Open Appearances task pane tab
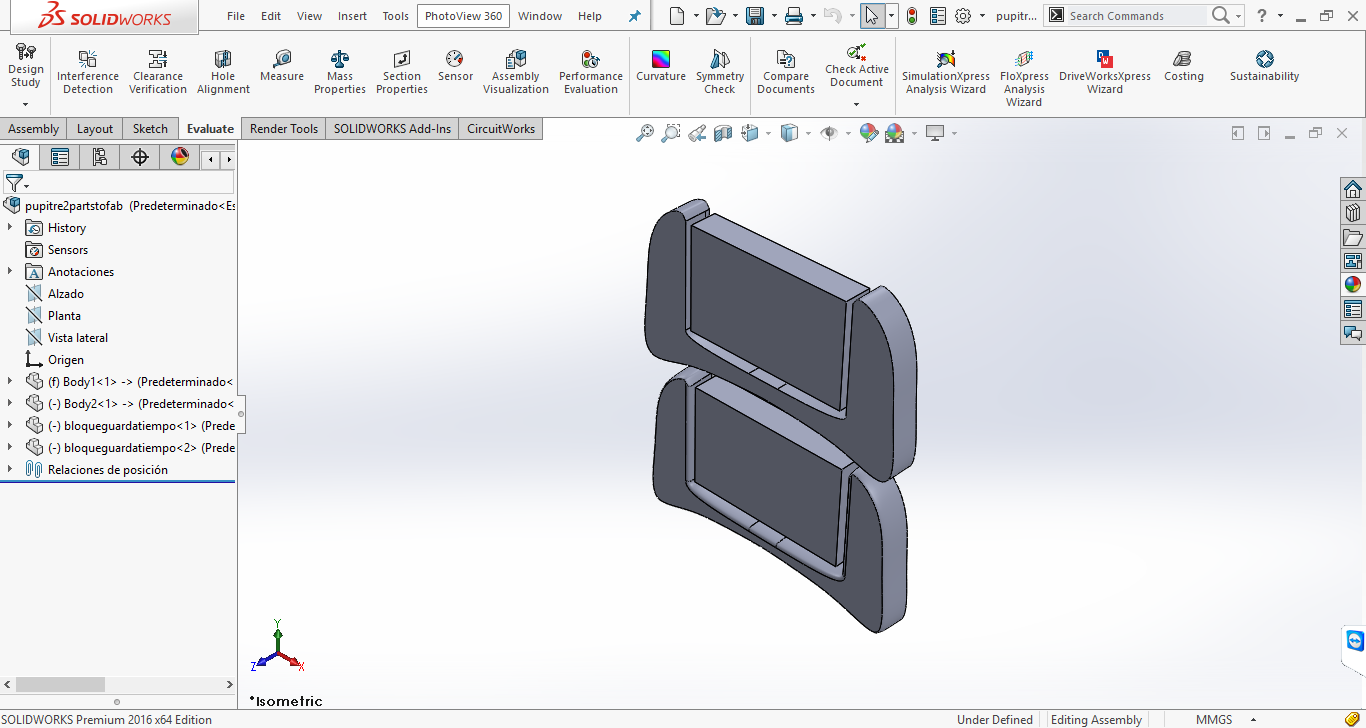The width and height of the screenshot is (1366, 728). 1353,285
